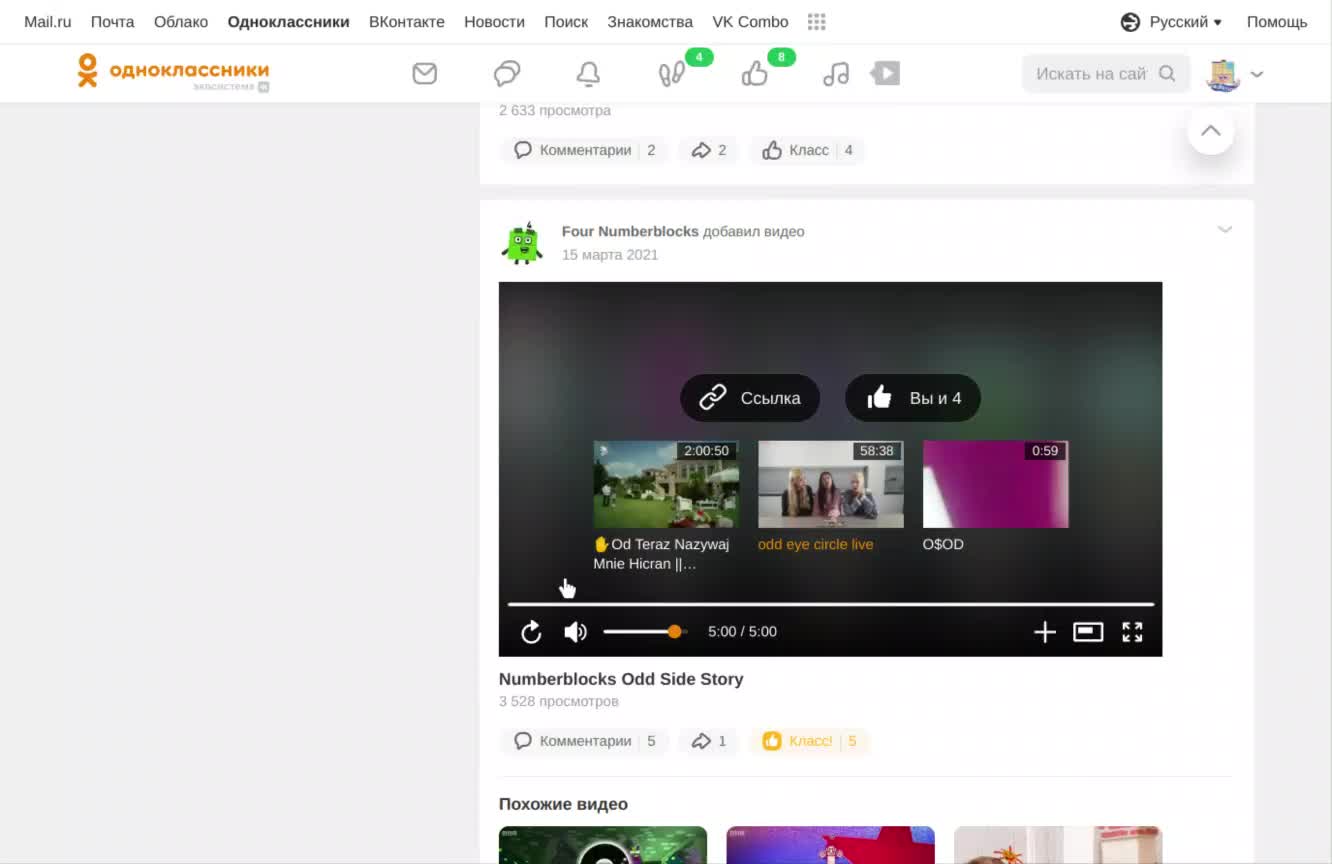
Task: Click the search magnifier icon
Action: (1167, 73)
